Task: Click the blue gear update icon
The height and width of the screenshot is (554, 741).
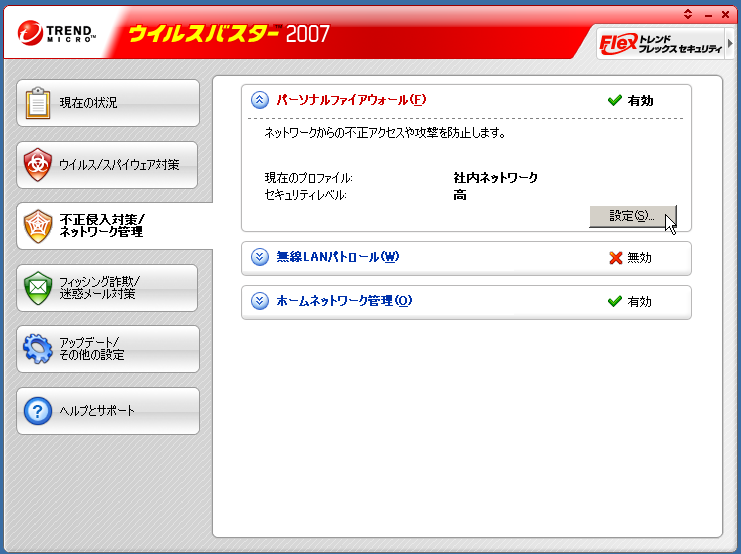Action: coord(38,349)
